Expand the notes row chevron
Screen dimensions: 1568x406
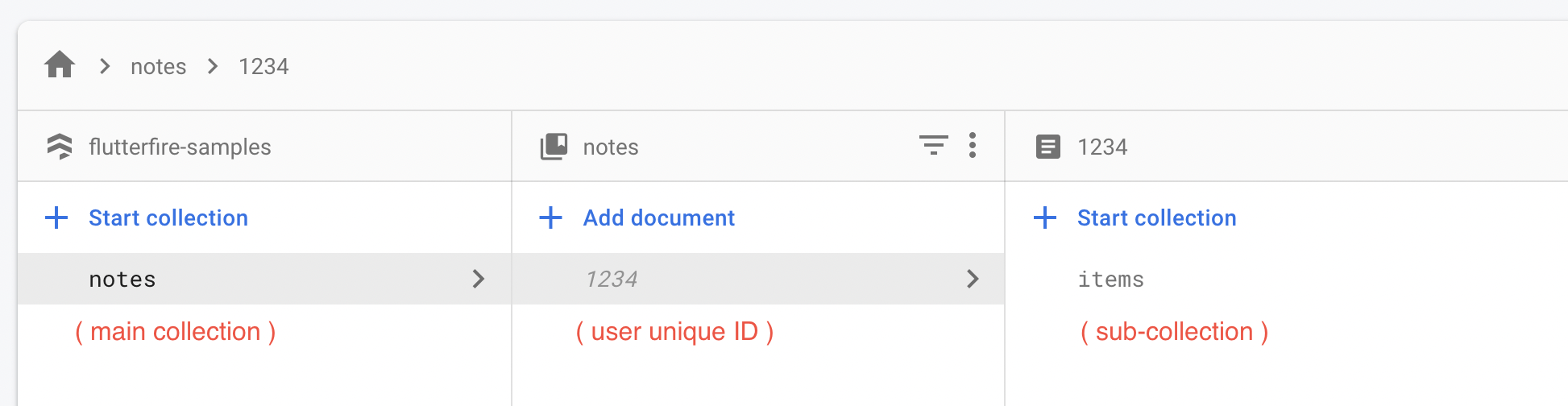pyautogui.click(x=479, y=279)
